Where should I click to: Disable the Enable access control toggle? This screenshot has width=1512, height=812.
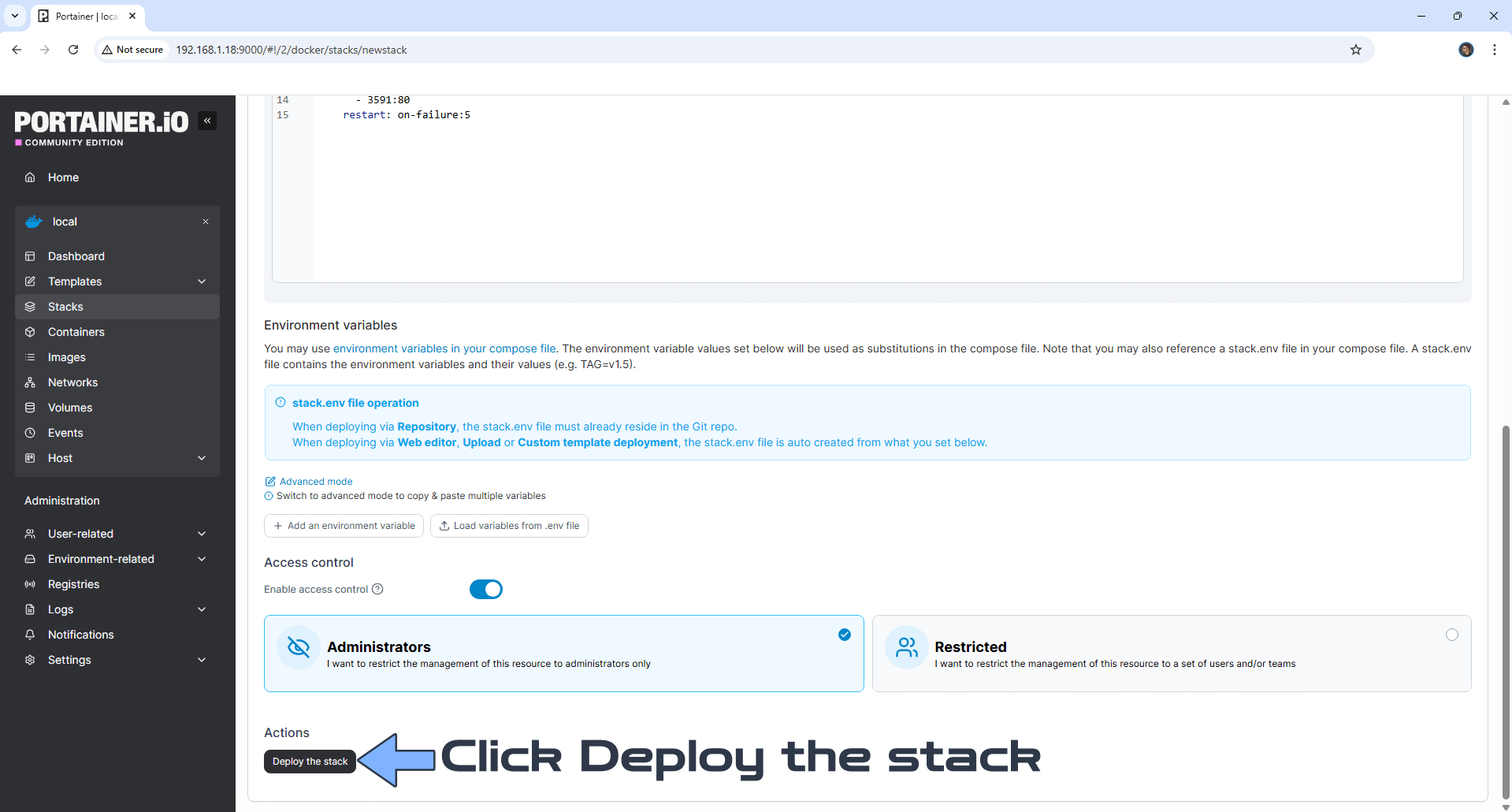coord(485,589)
